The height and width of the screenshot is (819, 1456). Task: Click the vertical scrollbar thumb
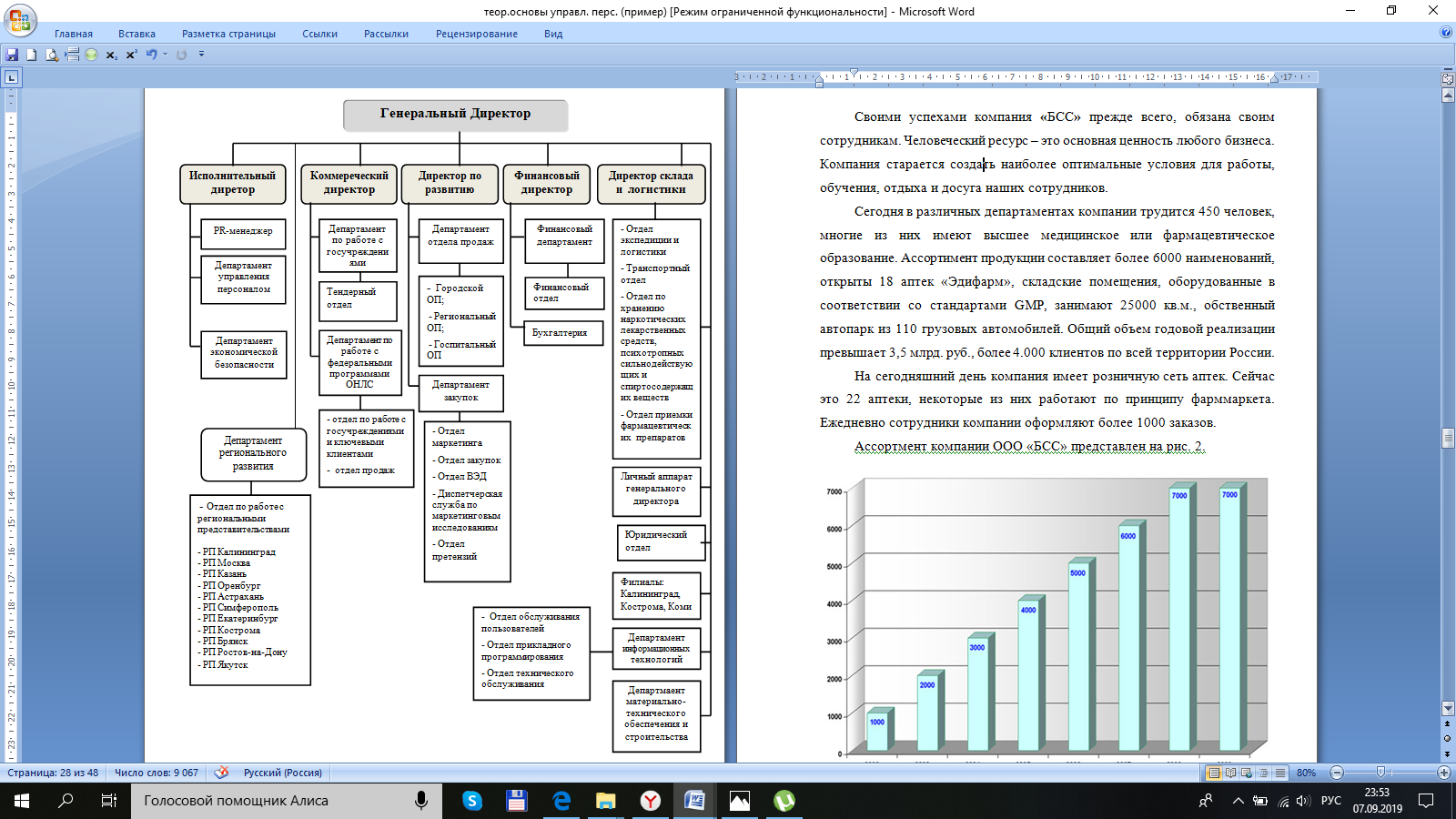(x=1448, y=439)
